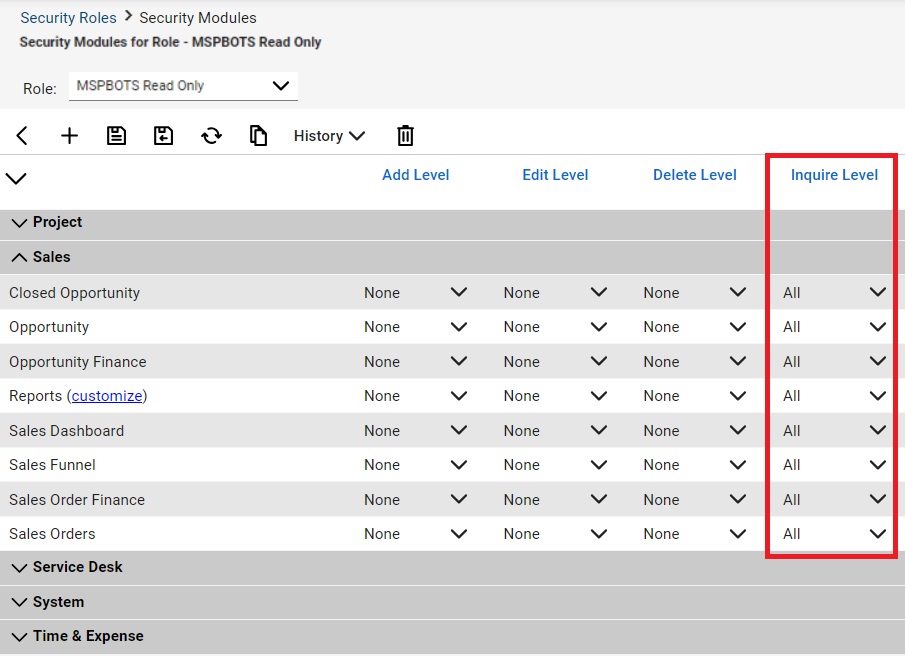Expand the Service Desk section
Screen dimensions: 905x660
(x=19, y=566)
